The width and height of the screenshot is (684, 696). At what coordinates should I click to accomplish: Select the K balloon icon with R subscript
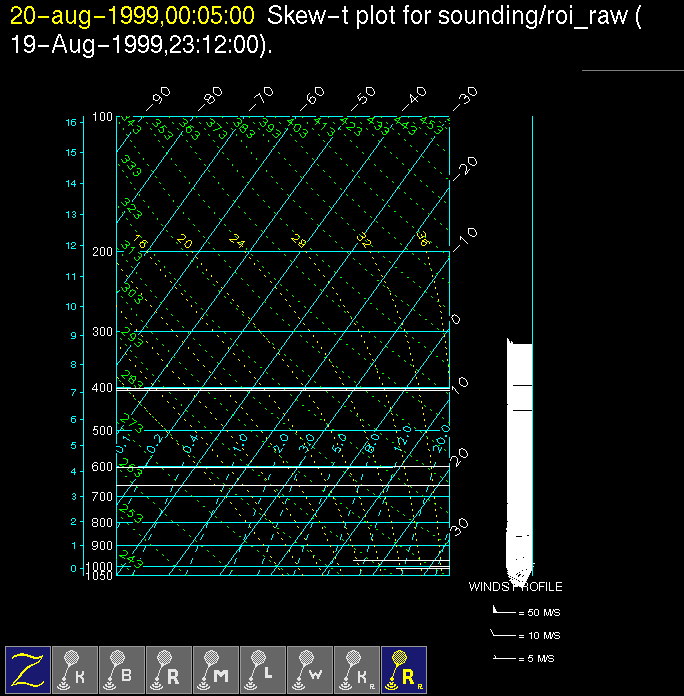point(357,668)
